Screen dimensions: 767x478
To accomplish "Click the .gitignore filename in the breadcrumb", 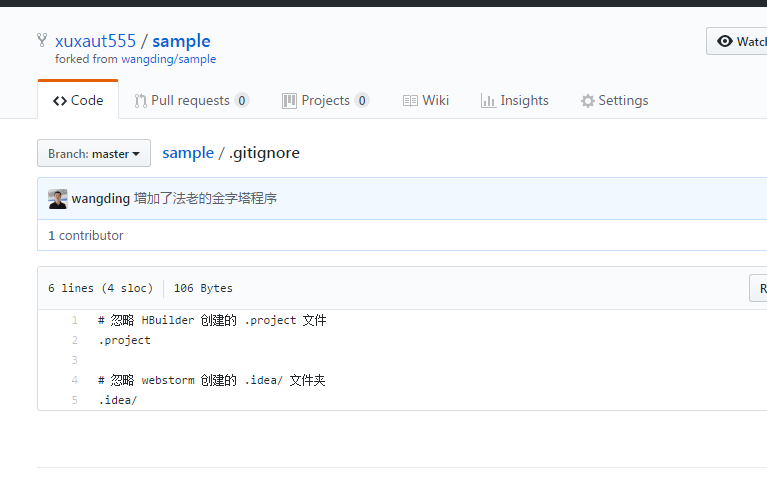I will 264,153.
